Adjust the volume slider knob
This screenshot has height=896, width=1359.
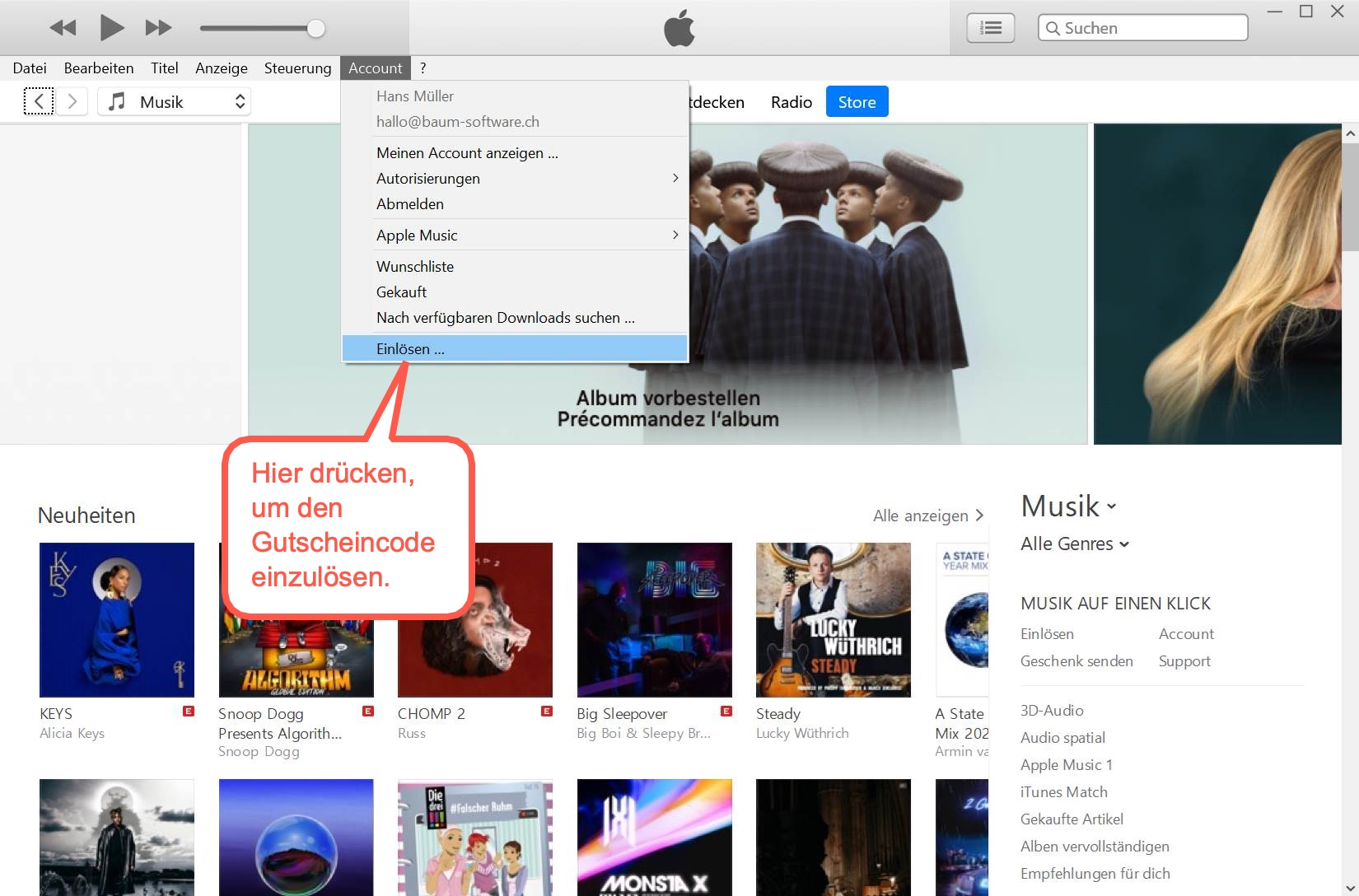(315, 29)
